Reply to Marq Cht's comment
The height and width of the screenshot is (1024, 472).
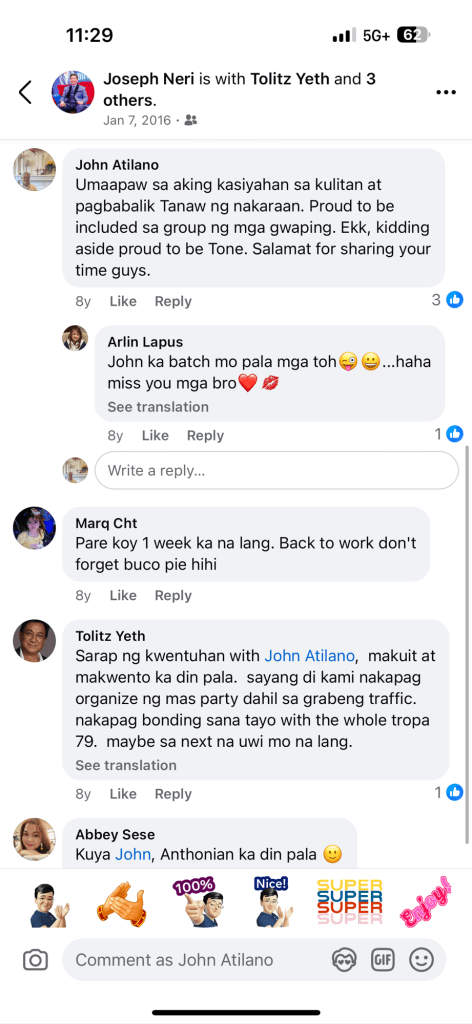[x=173, y=595]
